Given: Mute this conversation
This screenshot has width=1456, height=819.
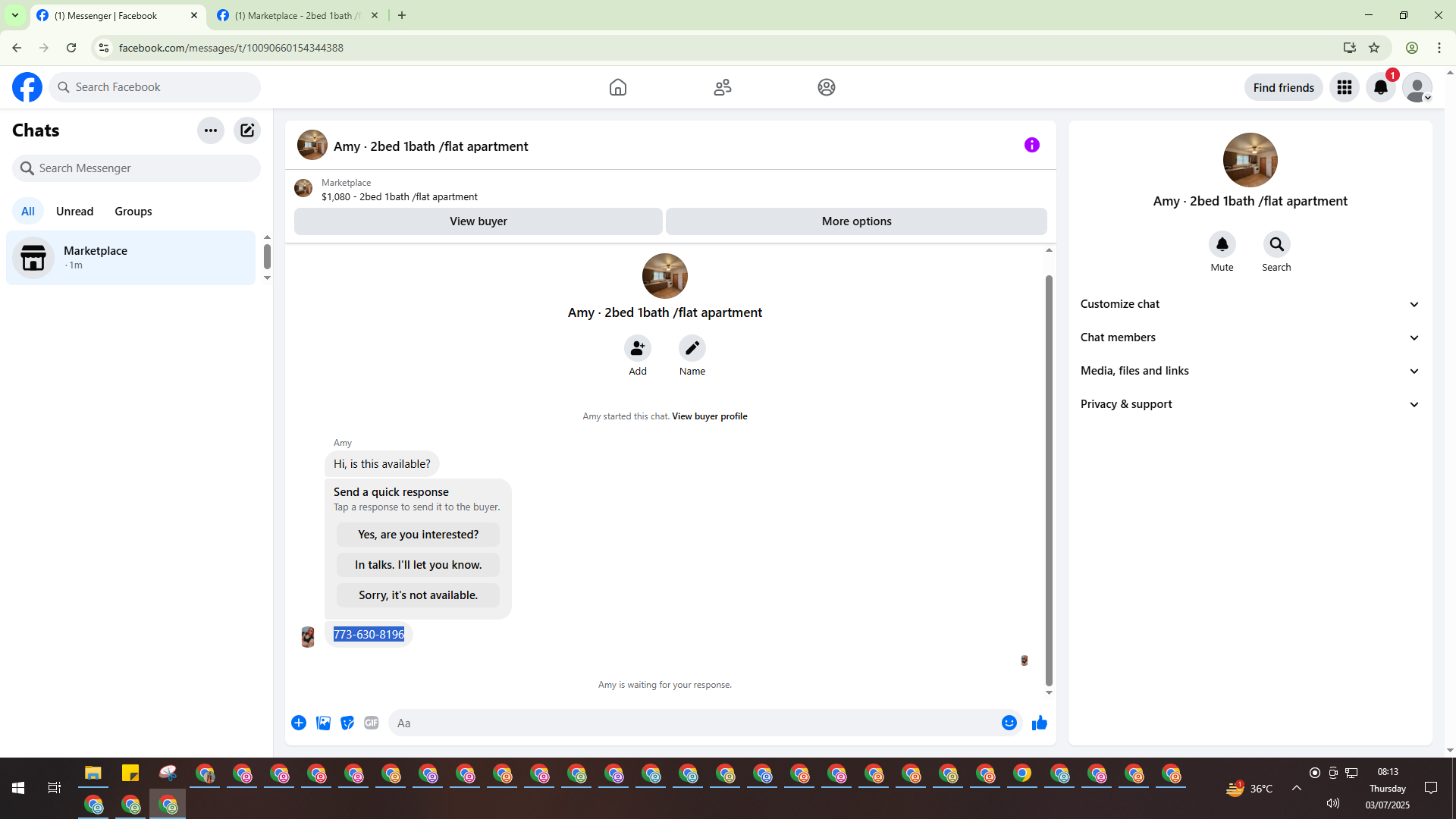Looking at the screenshot, I should 1222,245.
